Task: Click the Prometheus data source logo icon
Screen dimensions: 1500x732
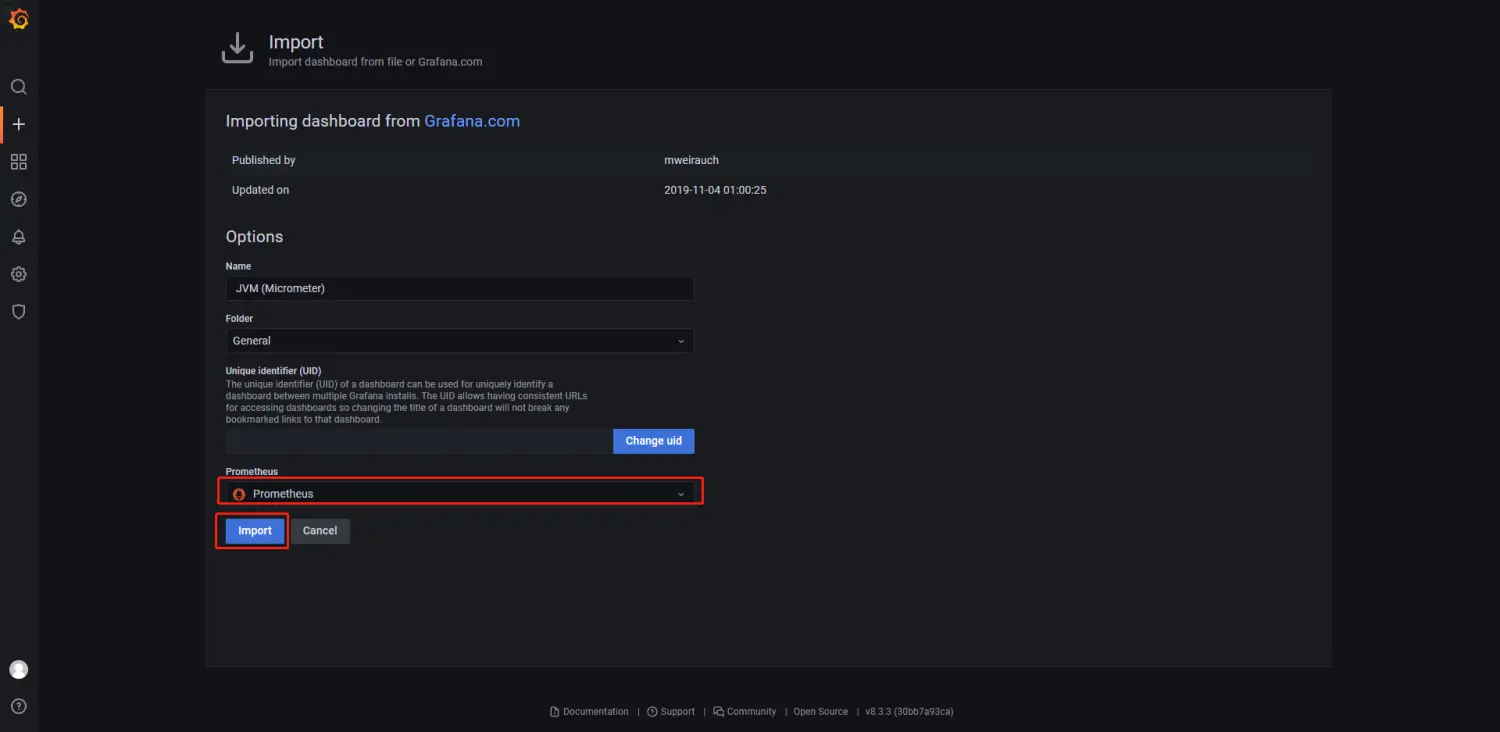Action: pos(239,494)
